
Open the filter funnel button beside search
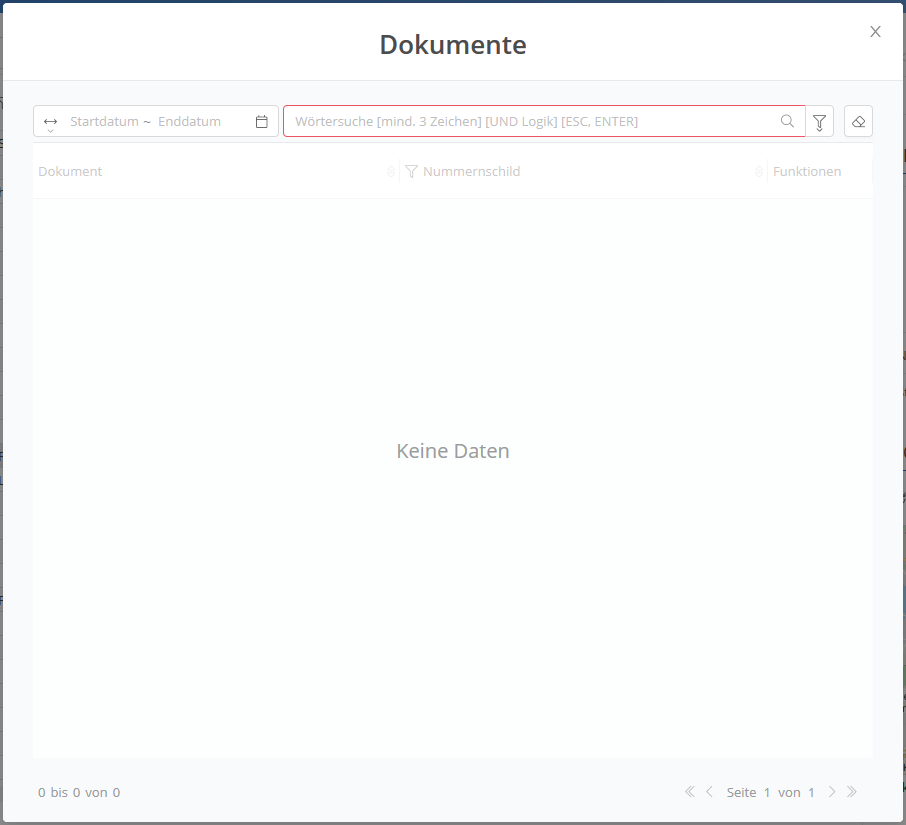click(820, 122)
